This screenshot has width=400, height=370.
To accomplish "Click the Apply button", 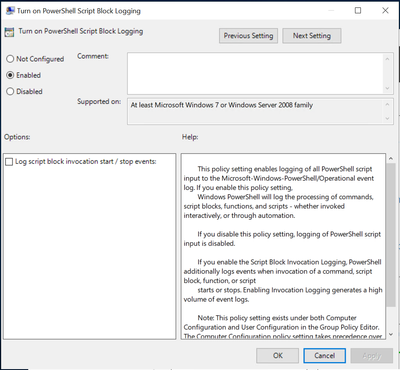I will (x=372, y=356).
